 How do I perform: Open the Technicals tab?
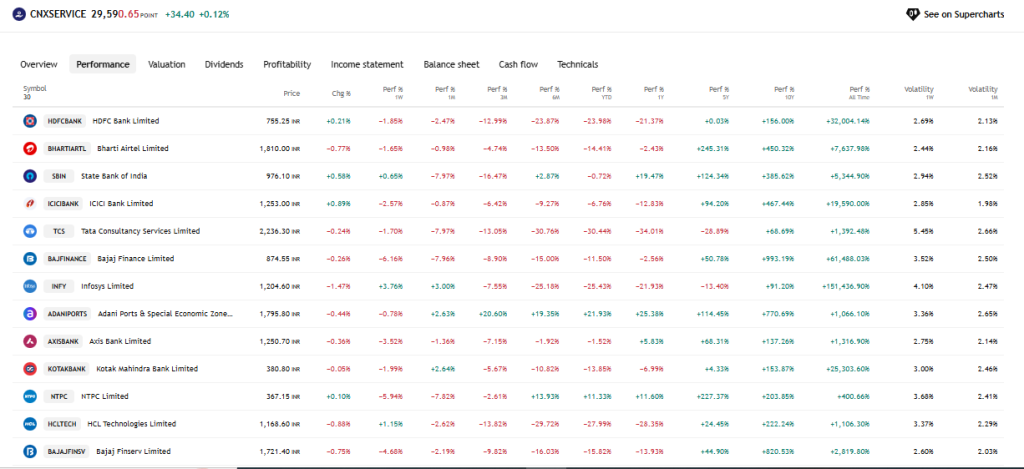point(577,64)
